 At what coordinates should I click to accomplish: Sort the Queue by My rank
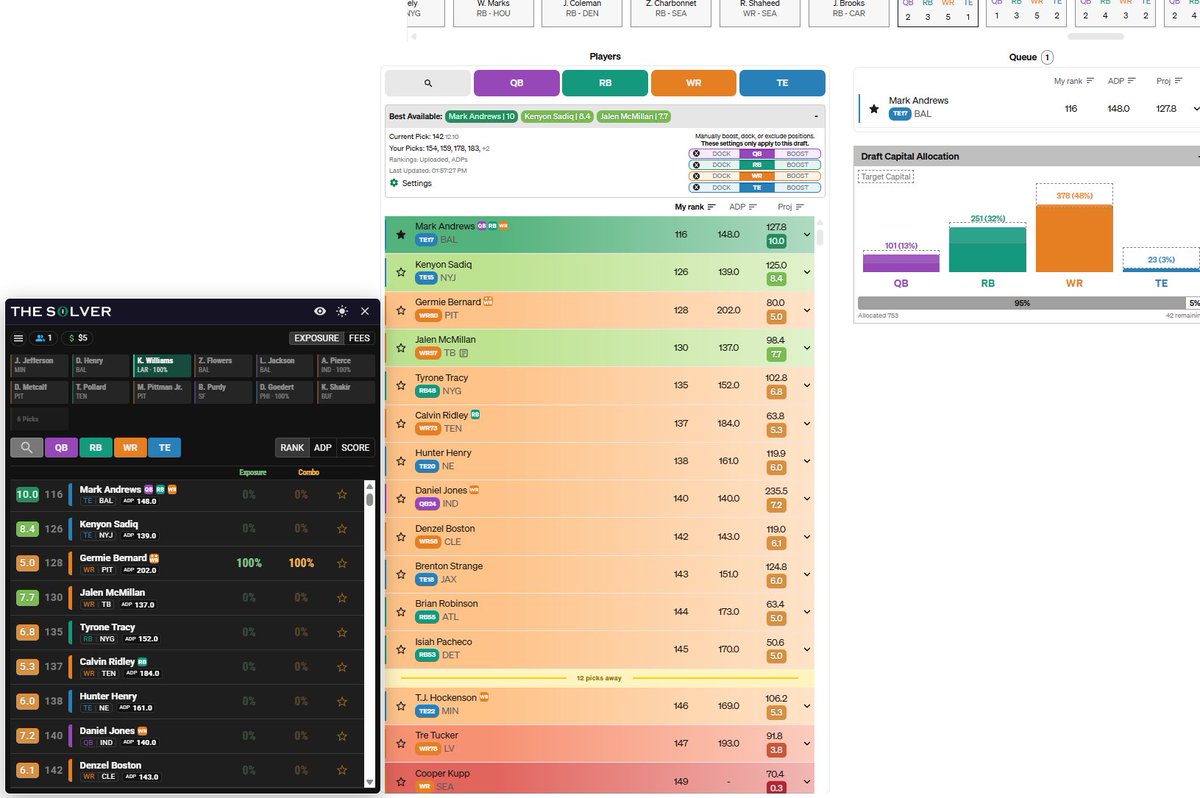1075,80
